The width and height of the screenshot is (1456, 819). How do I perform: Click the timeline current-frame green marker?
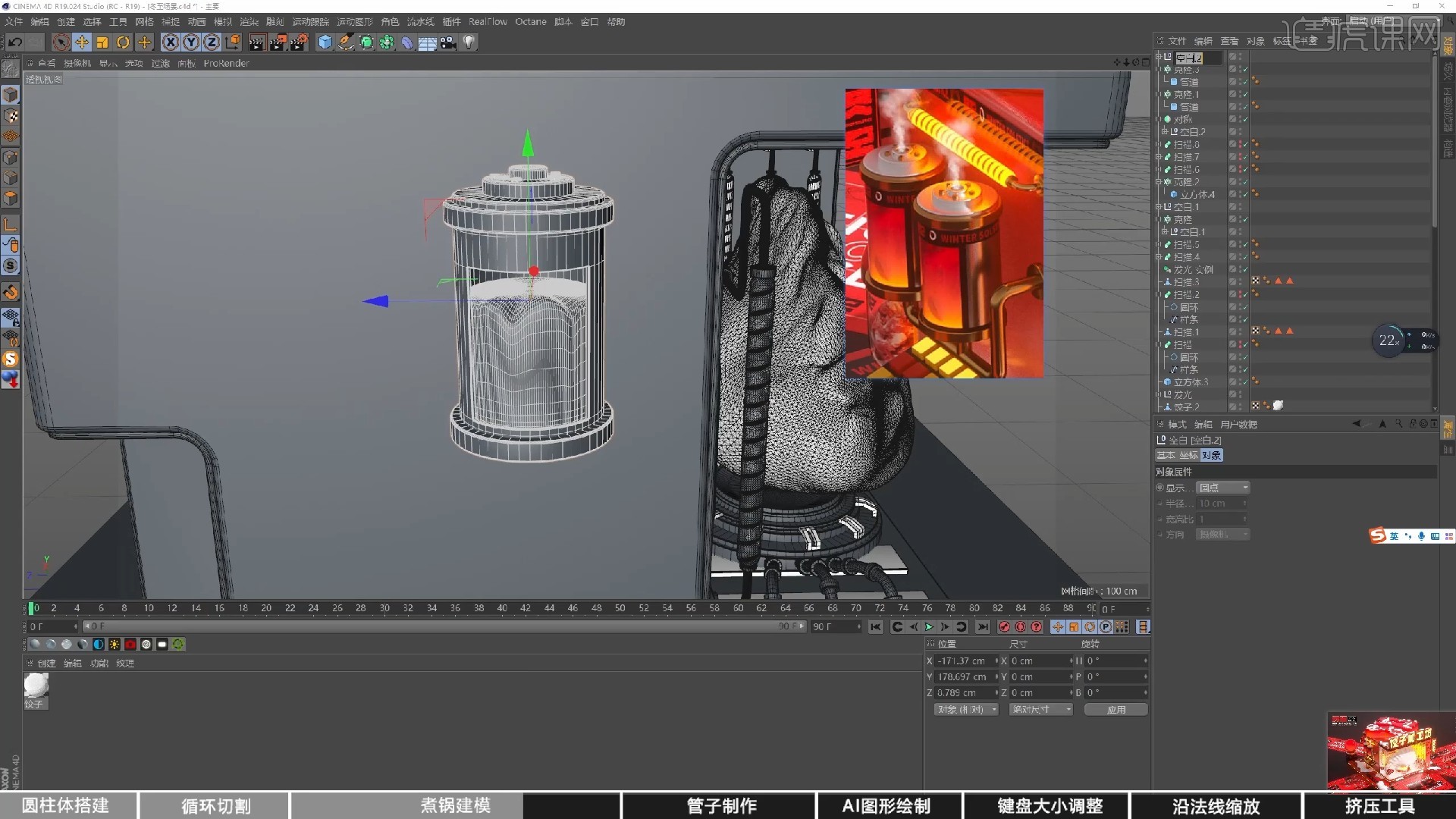click(x=32, y=608)
